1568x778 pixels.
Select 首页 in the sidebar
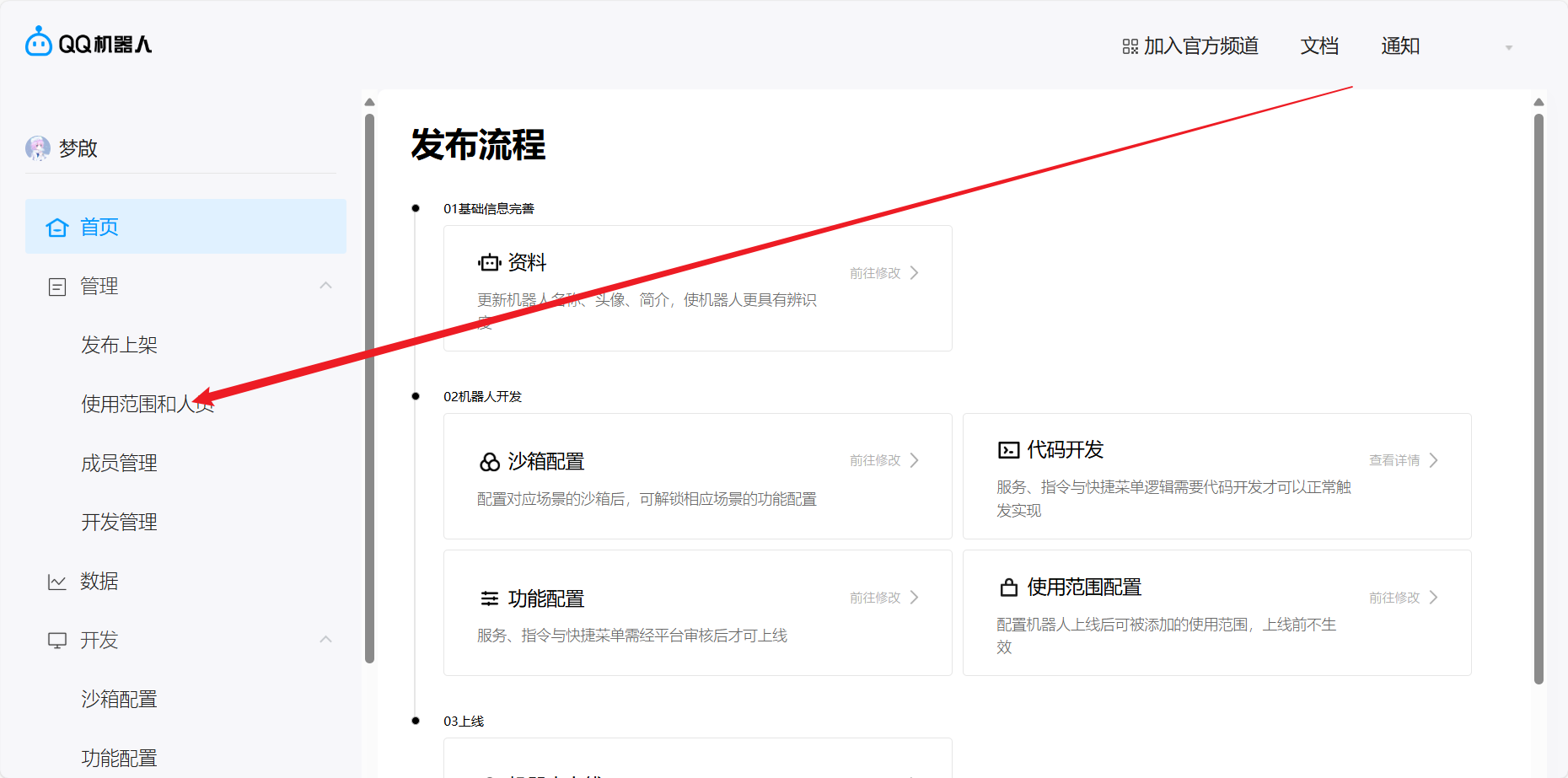(x=185, y=227)
